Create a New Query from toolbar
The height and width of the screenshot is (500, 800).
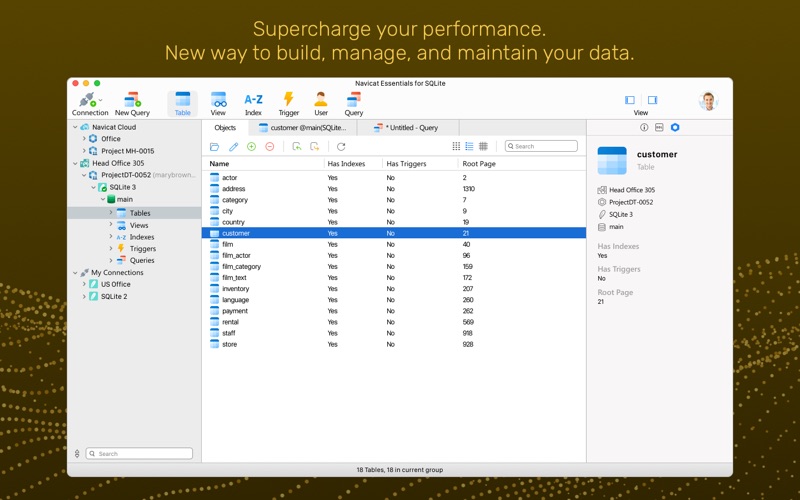(132, 104)
